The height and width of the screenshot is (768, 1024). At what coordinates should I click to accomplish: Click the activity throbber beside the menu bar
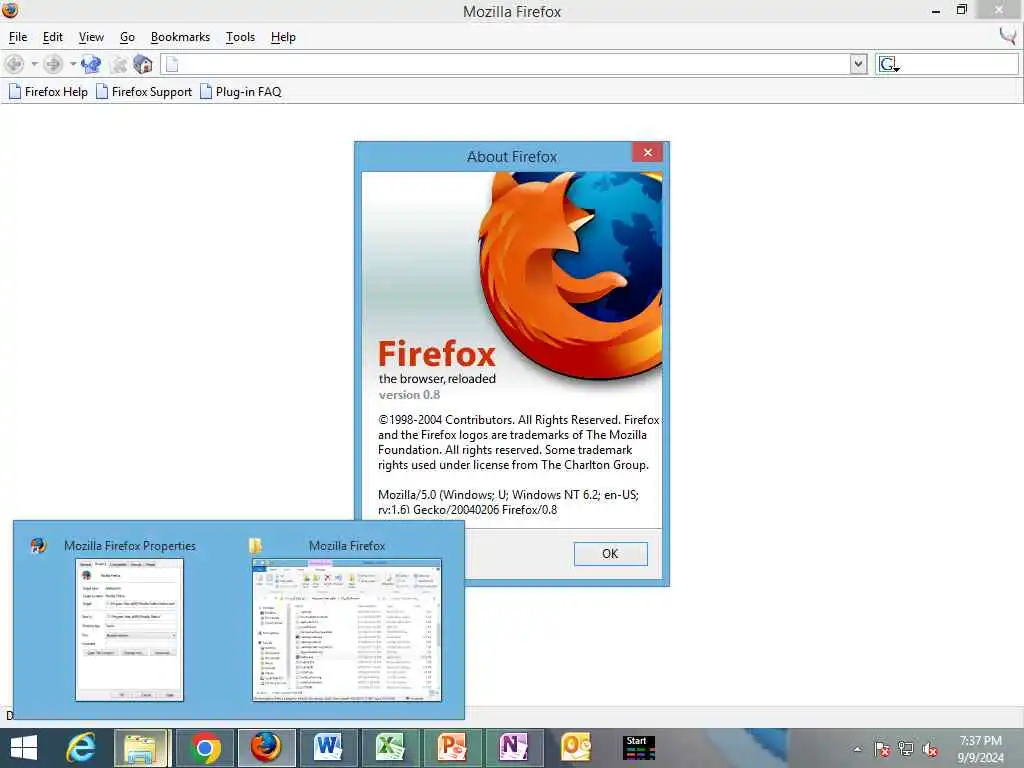(x=1008, y=36)
